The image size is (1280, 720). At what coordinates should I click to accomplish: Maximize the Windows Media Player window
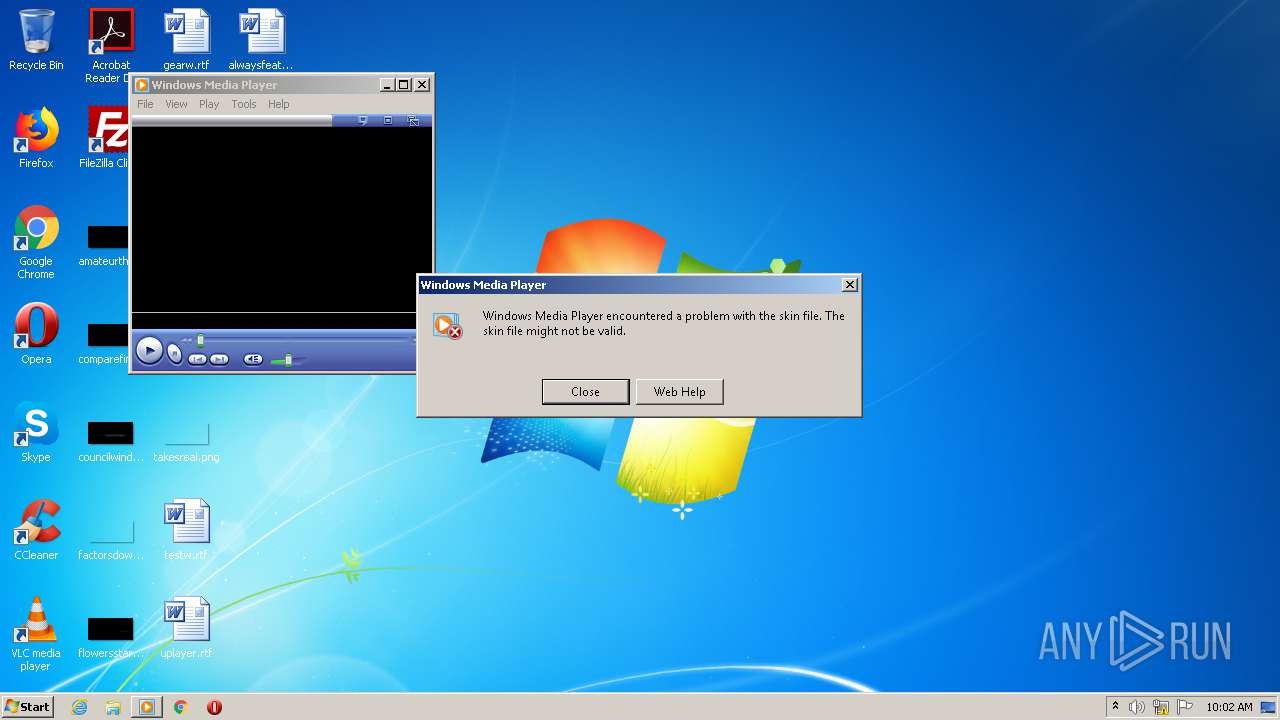point(404,85)
